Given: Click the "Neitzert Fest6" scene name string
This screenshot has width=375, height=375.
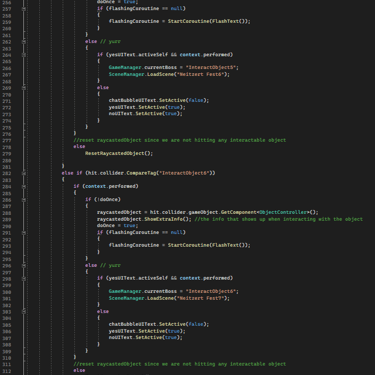Looking at the screenshot, I should (x=201, y=74).
